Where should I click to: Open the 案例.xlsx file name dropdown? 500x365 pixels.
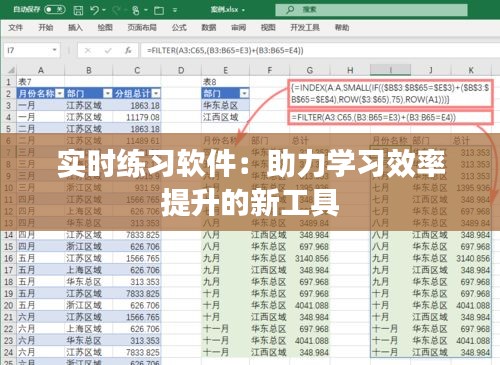243,10
